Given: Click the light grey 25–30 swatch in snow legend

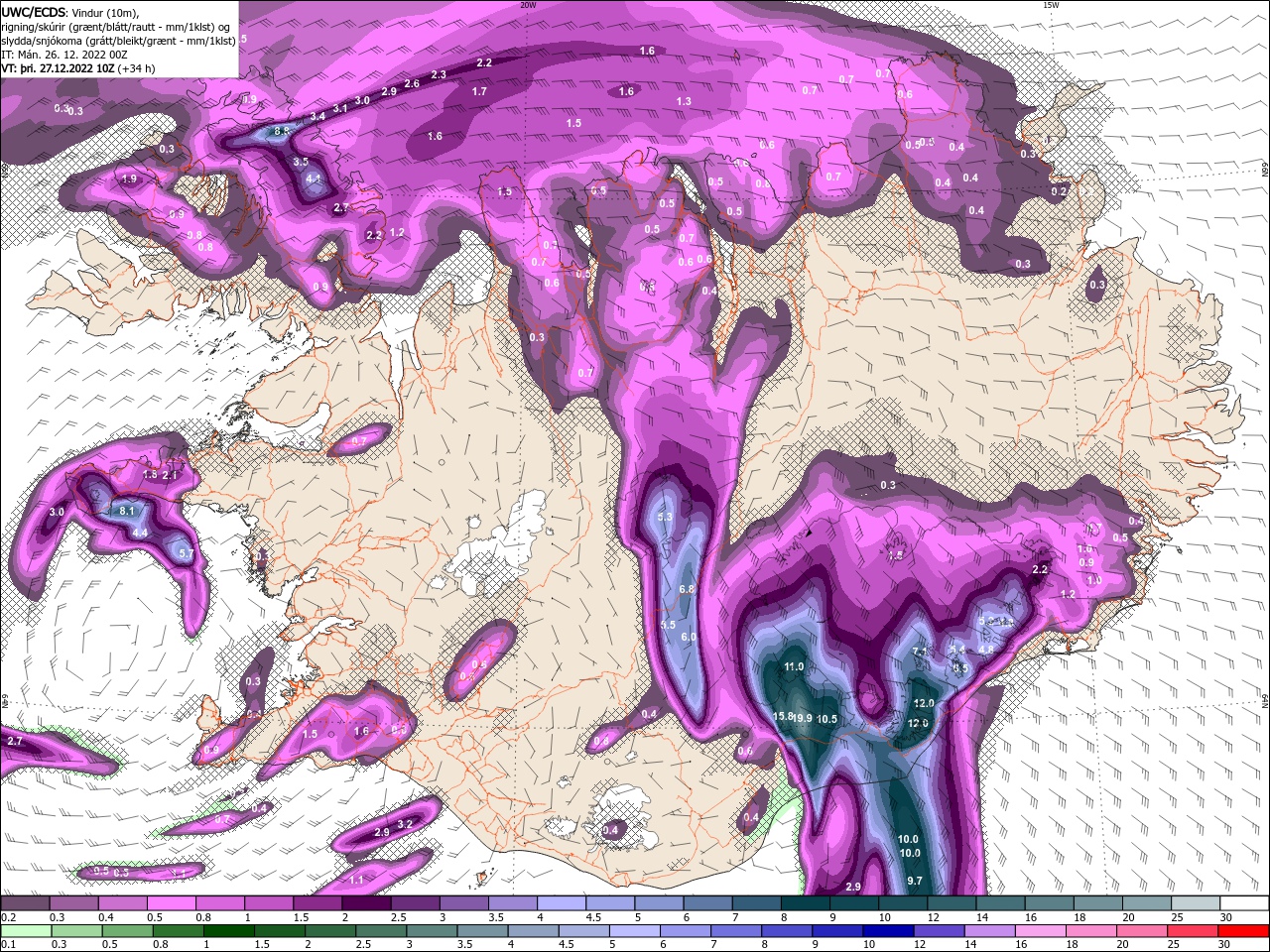Looking at the screenshot, I should [1196, 903].
